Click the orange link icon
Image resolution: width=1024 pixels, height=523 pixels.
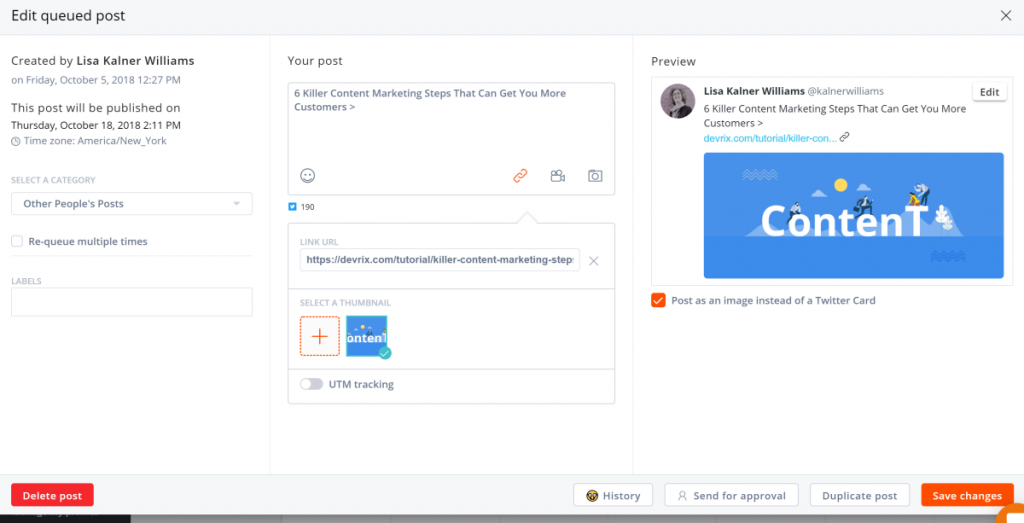520,176
